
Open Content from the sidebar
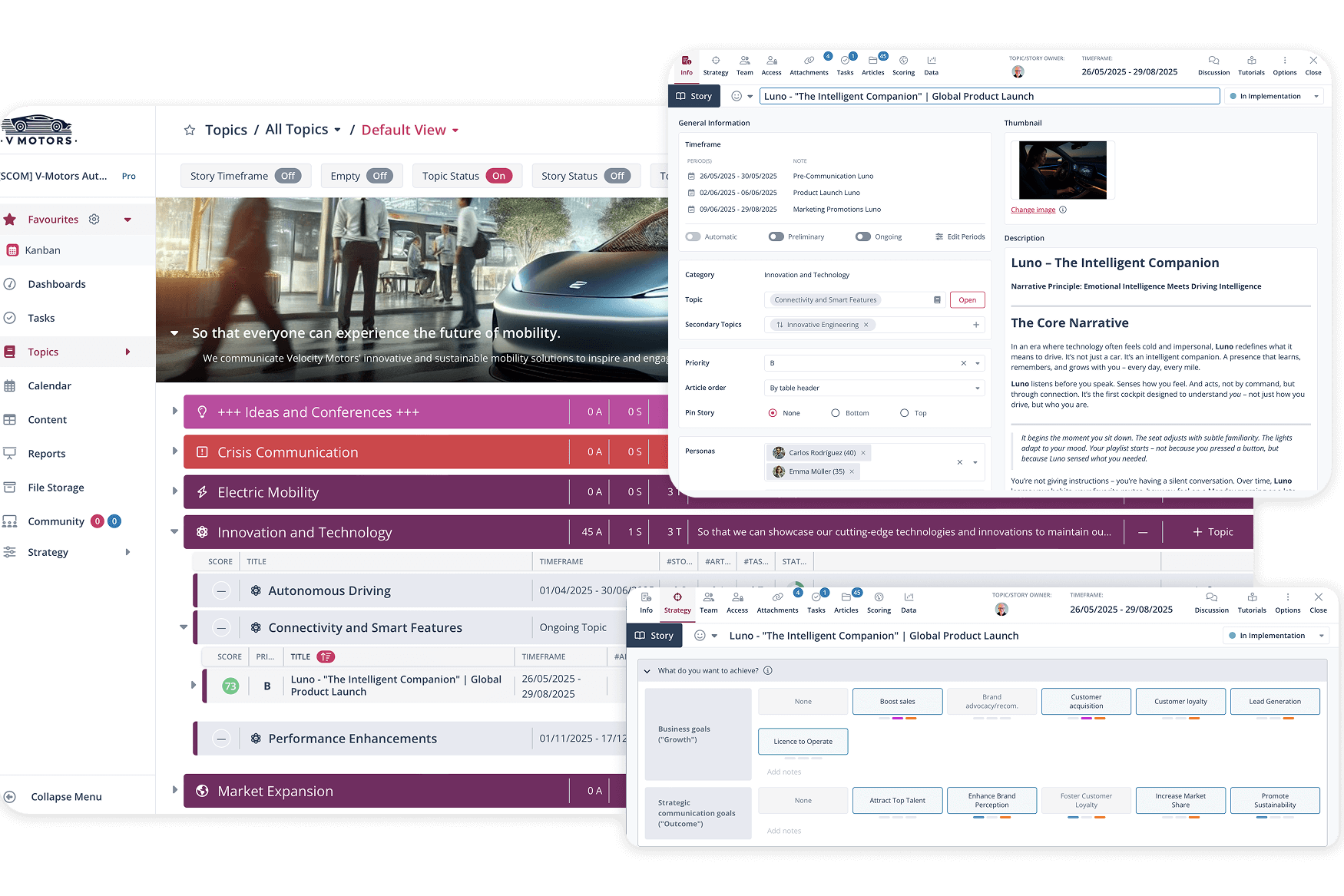coord(48,420)
